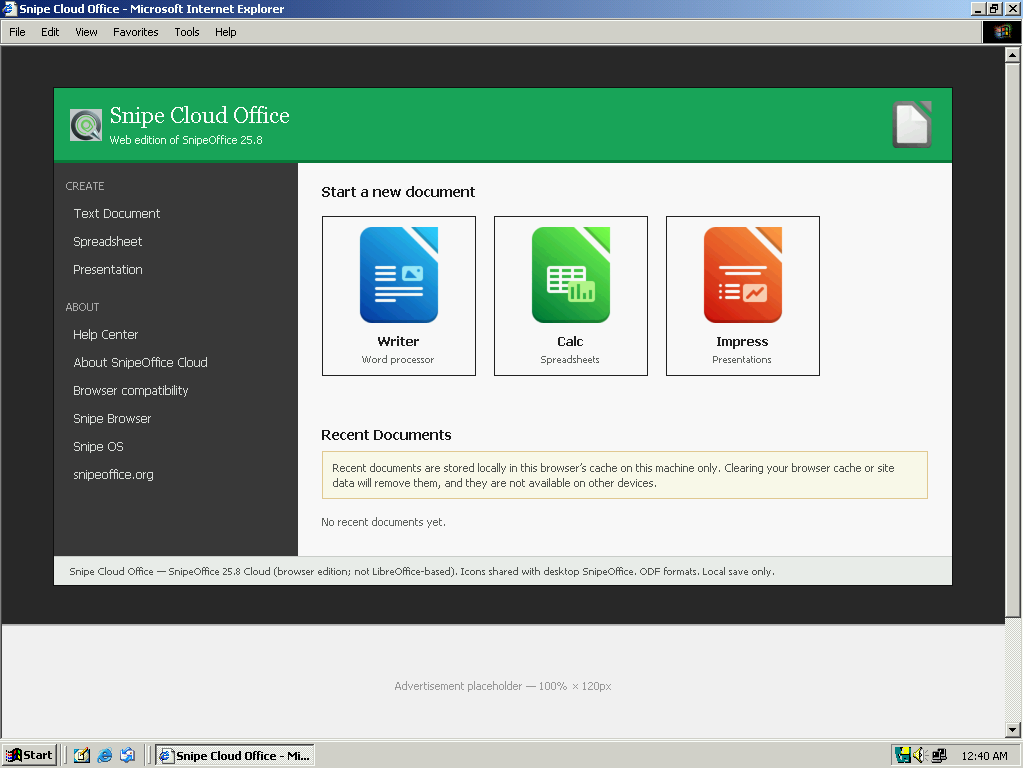Click the Show Desktop quick launch icon

pyautogui.click(x=82, y=755)
